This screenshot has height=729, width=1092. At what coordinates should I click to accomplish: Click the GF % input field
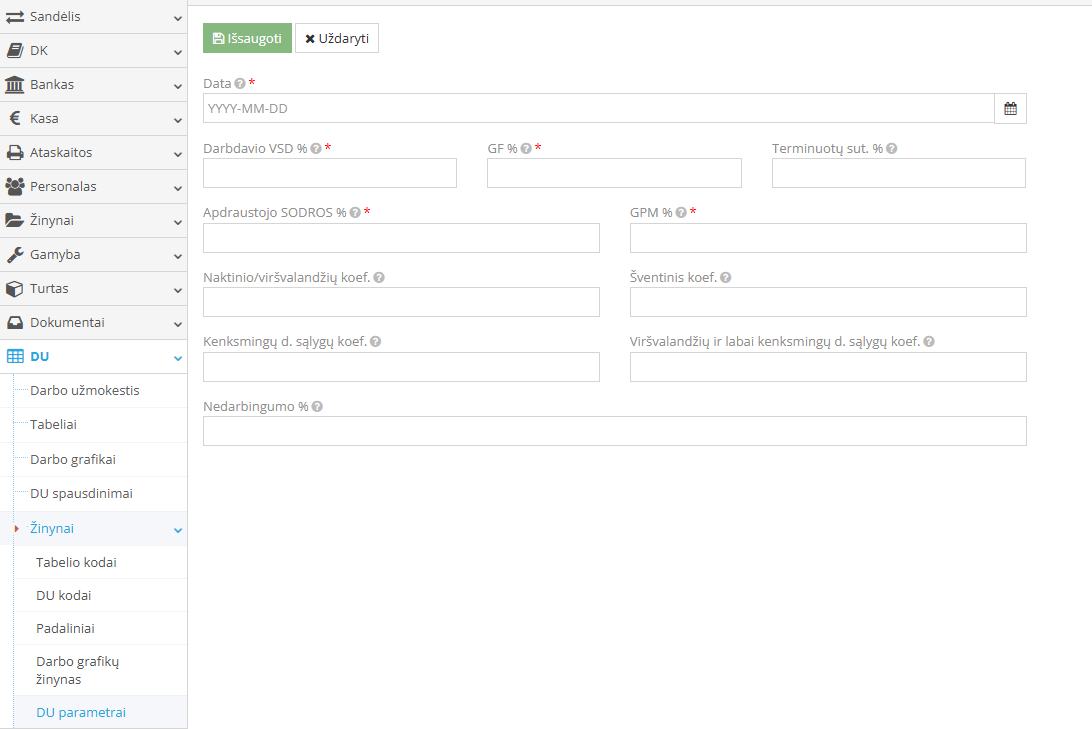[x=614, y=173]
